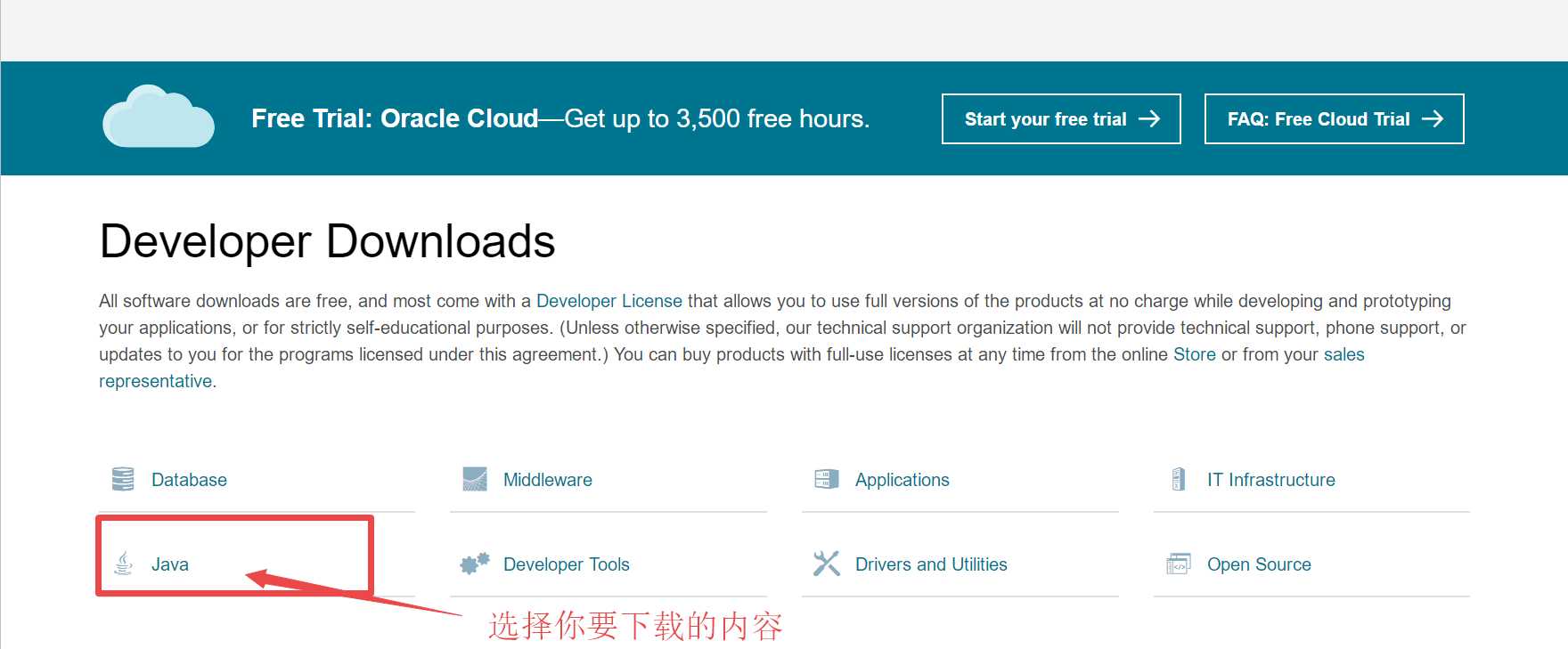Click the Open Source code icon
This screenshot has width=1568, height=649.
[1179, 564]
